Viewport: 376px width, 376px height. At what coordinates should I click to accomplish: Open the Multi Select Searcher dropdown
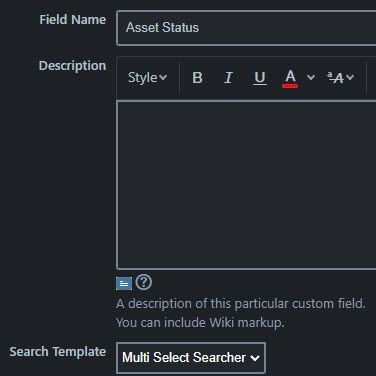click(191, 358)
